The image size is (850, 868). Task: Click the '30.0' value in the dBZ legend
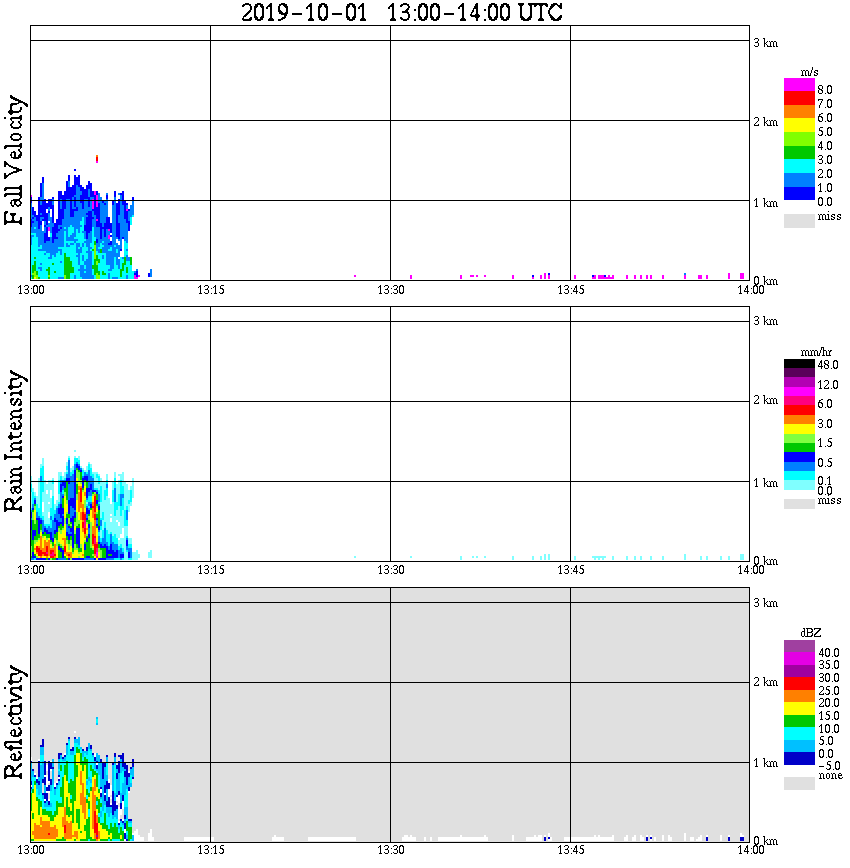[829, 678]
